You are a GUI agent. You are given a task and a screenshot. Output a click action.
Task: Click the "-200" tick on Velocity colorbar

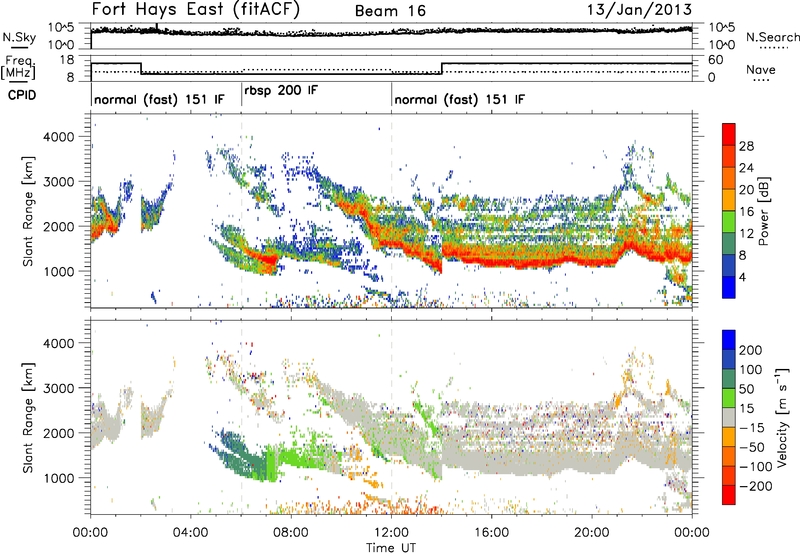(756, 486)
